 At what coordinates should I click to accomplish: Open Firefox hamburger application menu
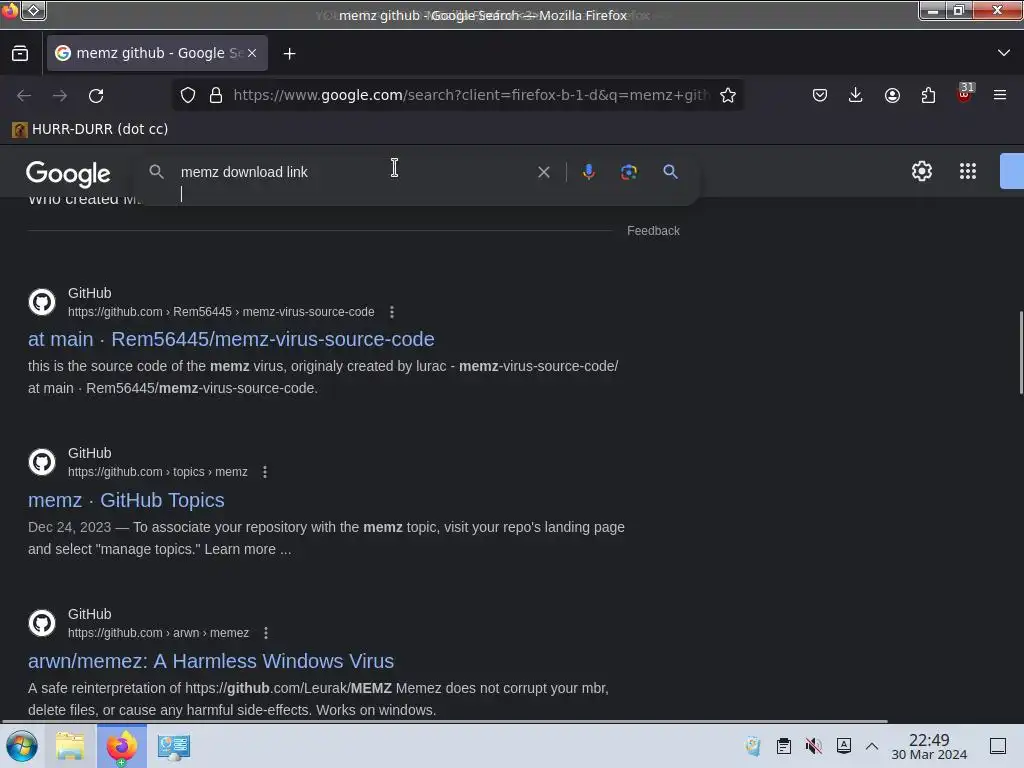coord(1000,95)
